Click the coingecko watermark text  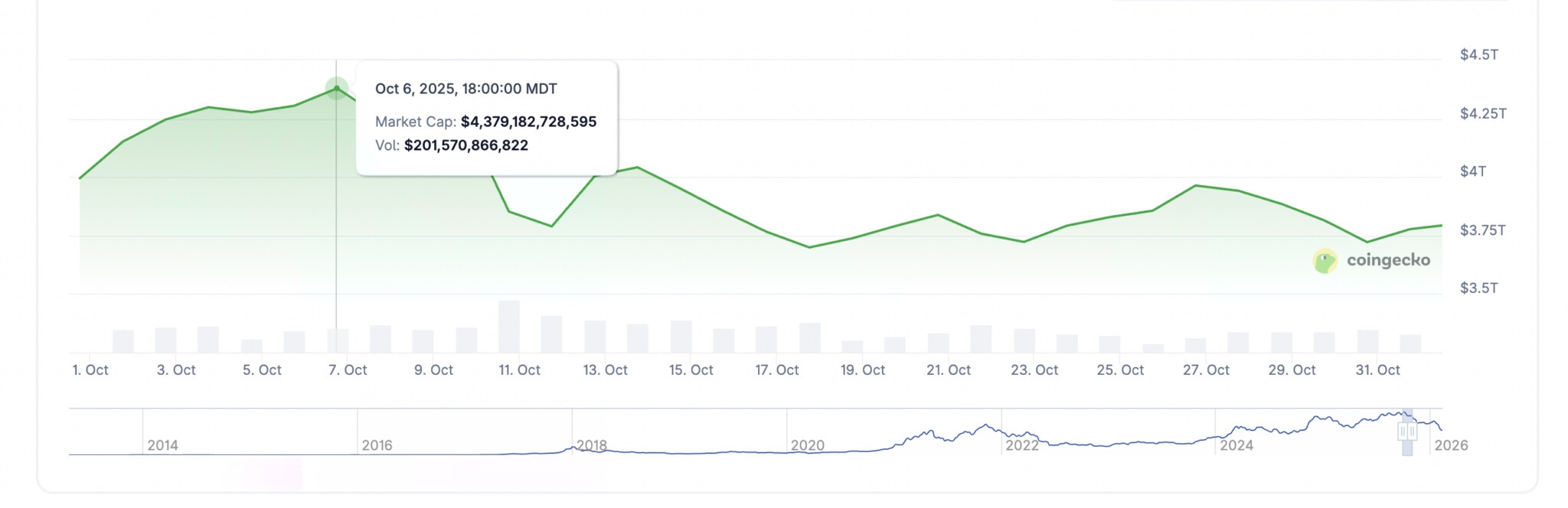coord(1387,261)
